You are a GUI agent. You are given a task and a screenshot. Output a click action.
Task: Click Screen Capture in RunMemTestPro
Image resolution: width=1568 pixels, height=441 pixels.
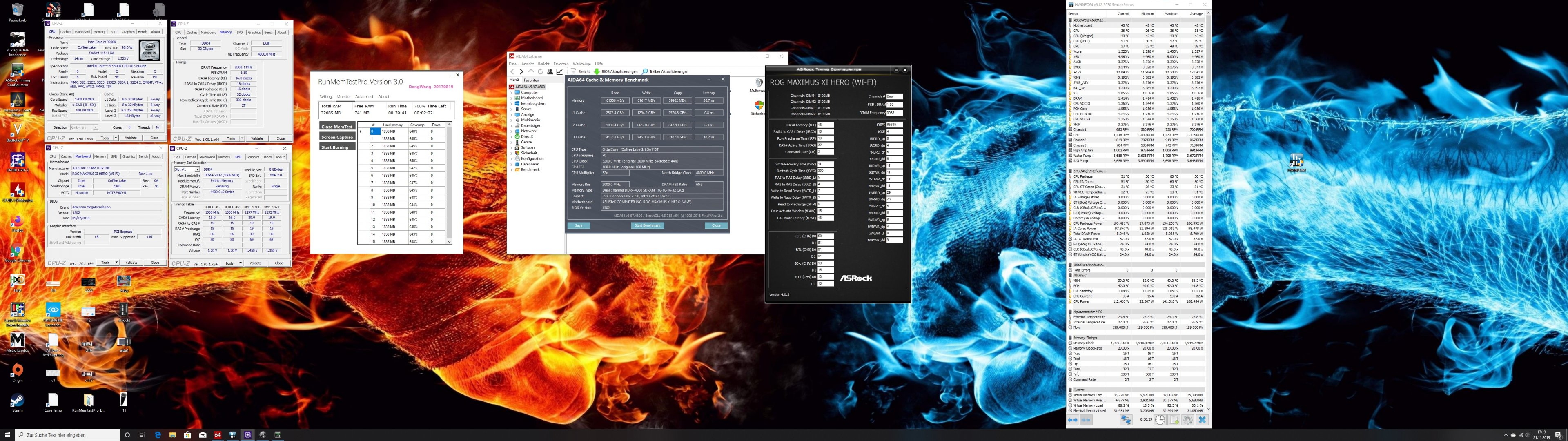(337, 137)
